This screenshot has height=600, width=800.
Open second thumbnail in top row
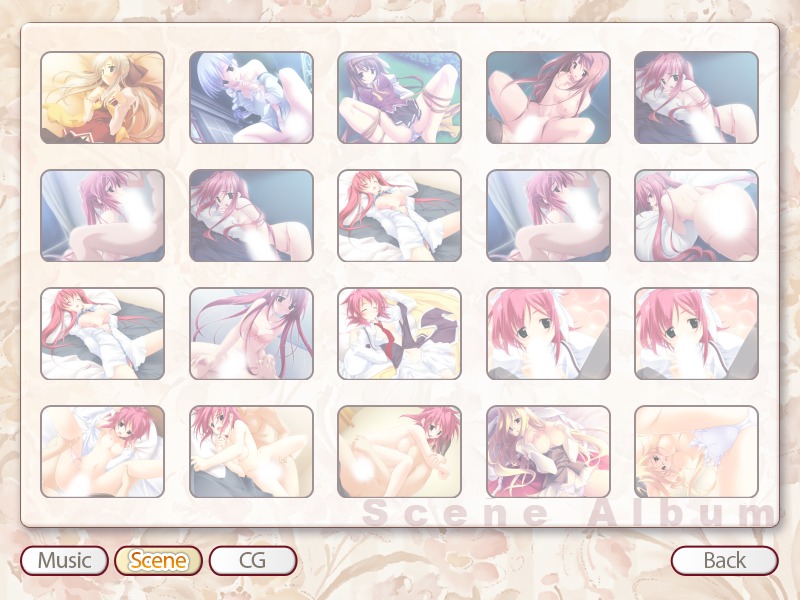click(251, 97)
